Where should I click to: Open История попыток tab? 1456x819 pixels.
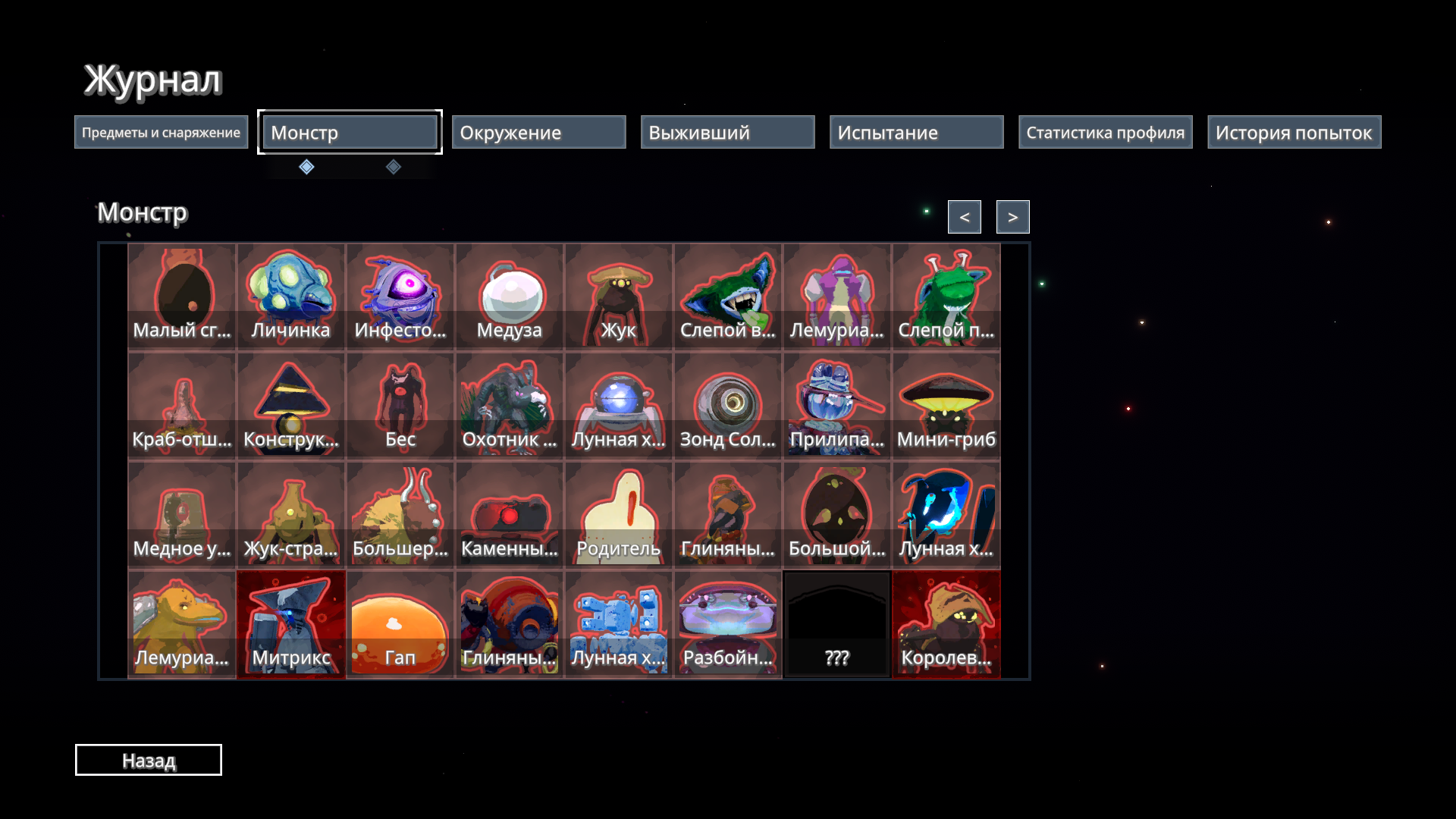(1294, 133)
